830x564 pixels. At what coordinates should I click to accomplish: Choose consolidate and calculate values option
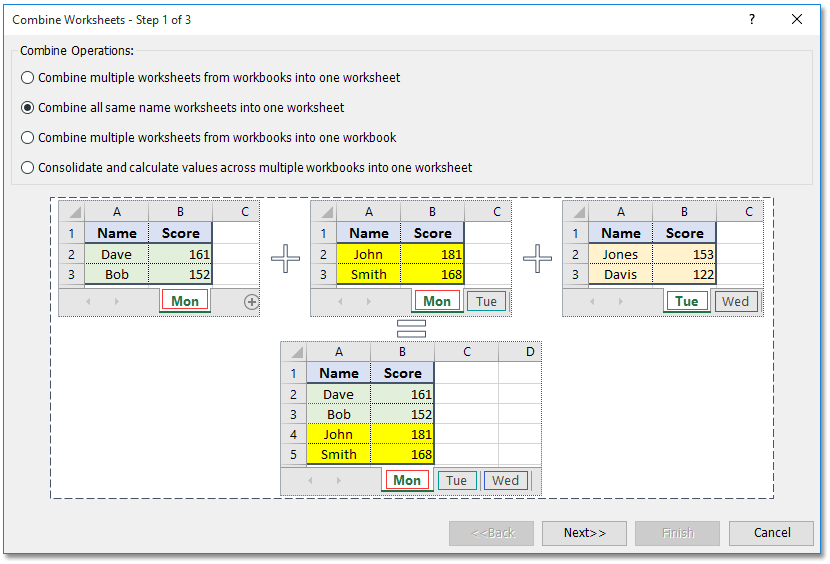click(x=28, y=168)
